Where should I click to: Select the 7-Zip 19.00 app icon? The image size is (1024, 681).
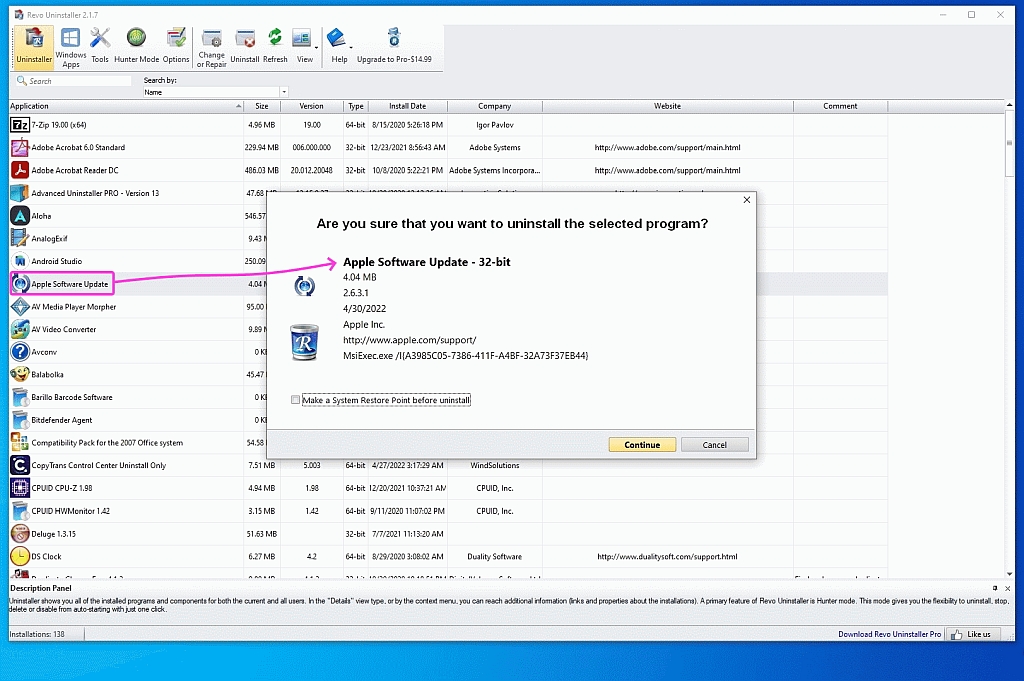pyautogui.click(x=20, y=125)
